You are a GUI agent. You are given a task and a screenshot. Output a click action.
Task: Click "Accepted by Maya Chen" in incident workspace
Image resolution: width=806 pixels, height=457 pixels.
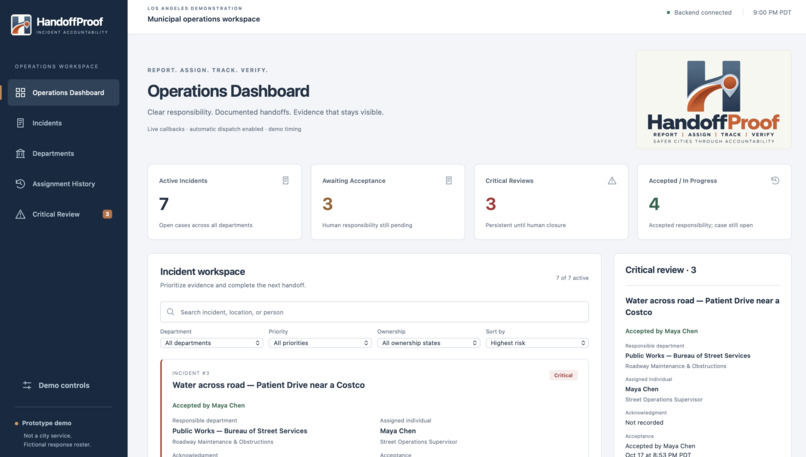[x=208, y=405]
